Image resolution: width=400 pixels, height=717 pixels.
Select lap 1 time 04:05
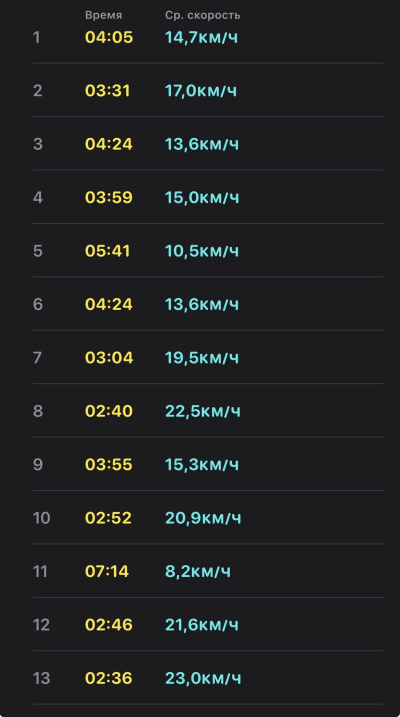coord(109,37)
